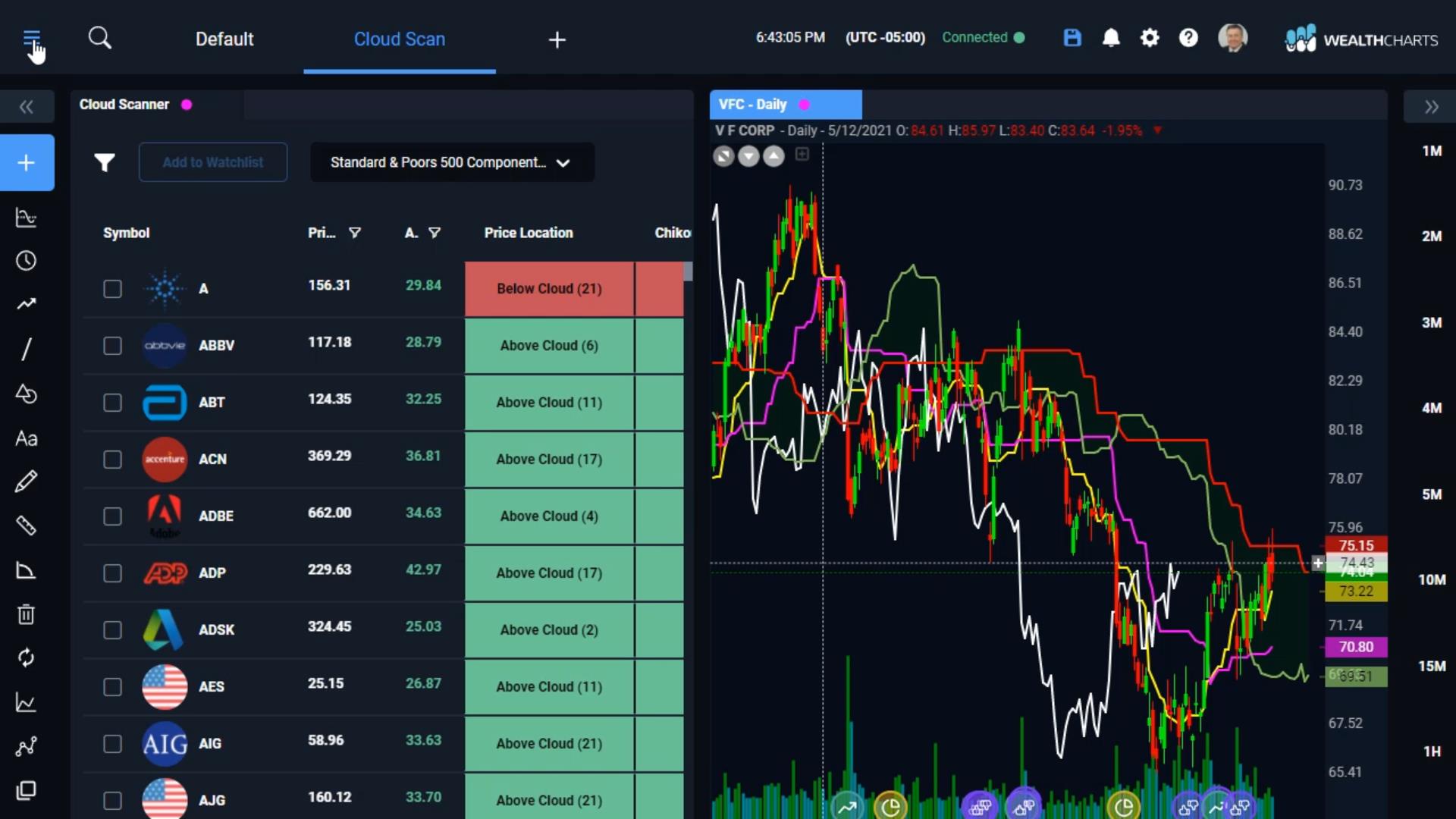Click the chart's down-arrow round button
The width and height of the screenshot is (1456, 819).
pyautogui.click(x=748, y=157)
